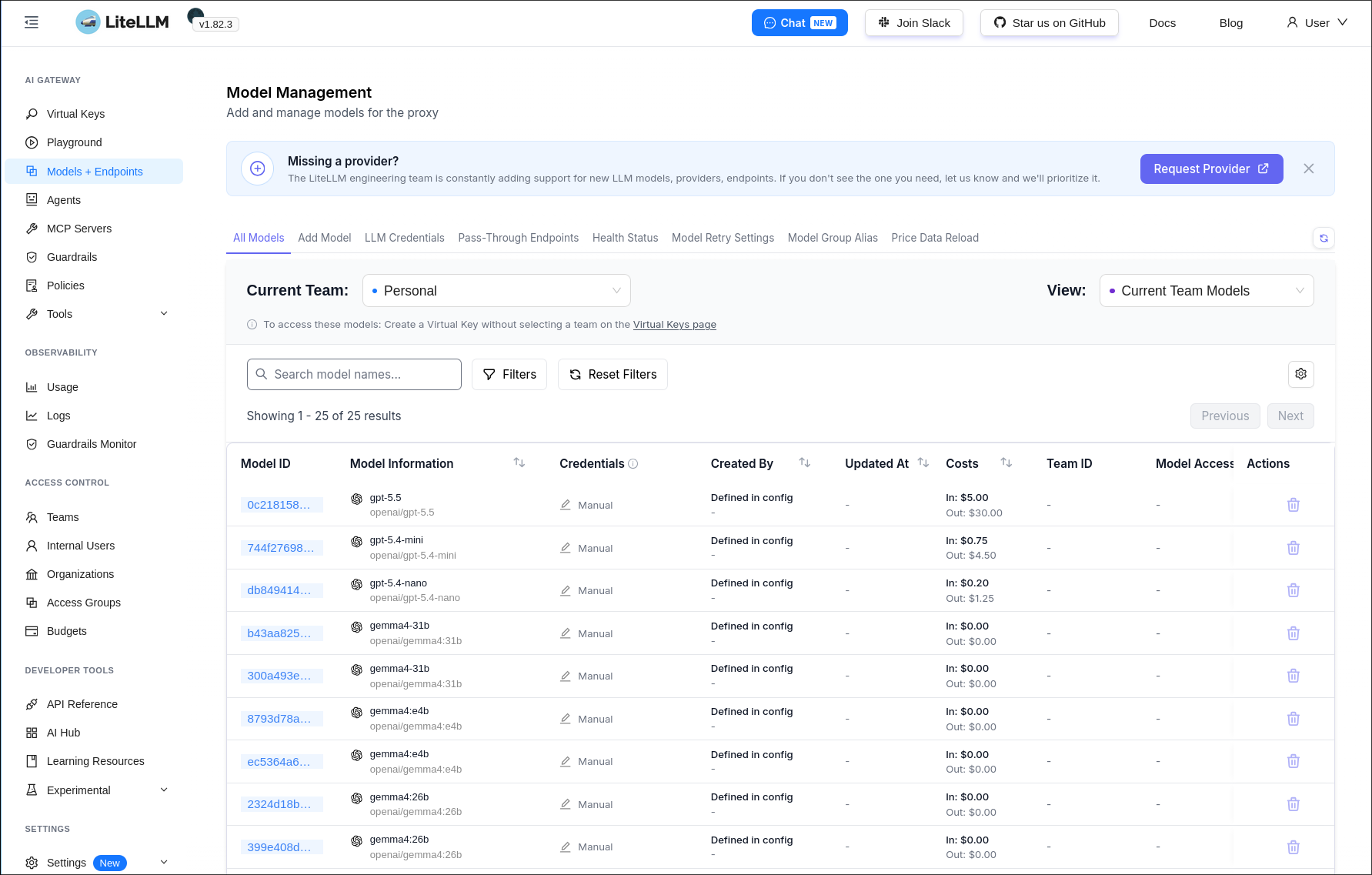This screenshot has width=1372, height=875.
Task: Open Blog link in header
Action: [1231, 23]
